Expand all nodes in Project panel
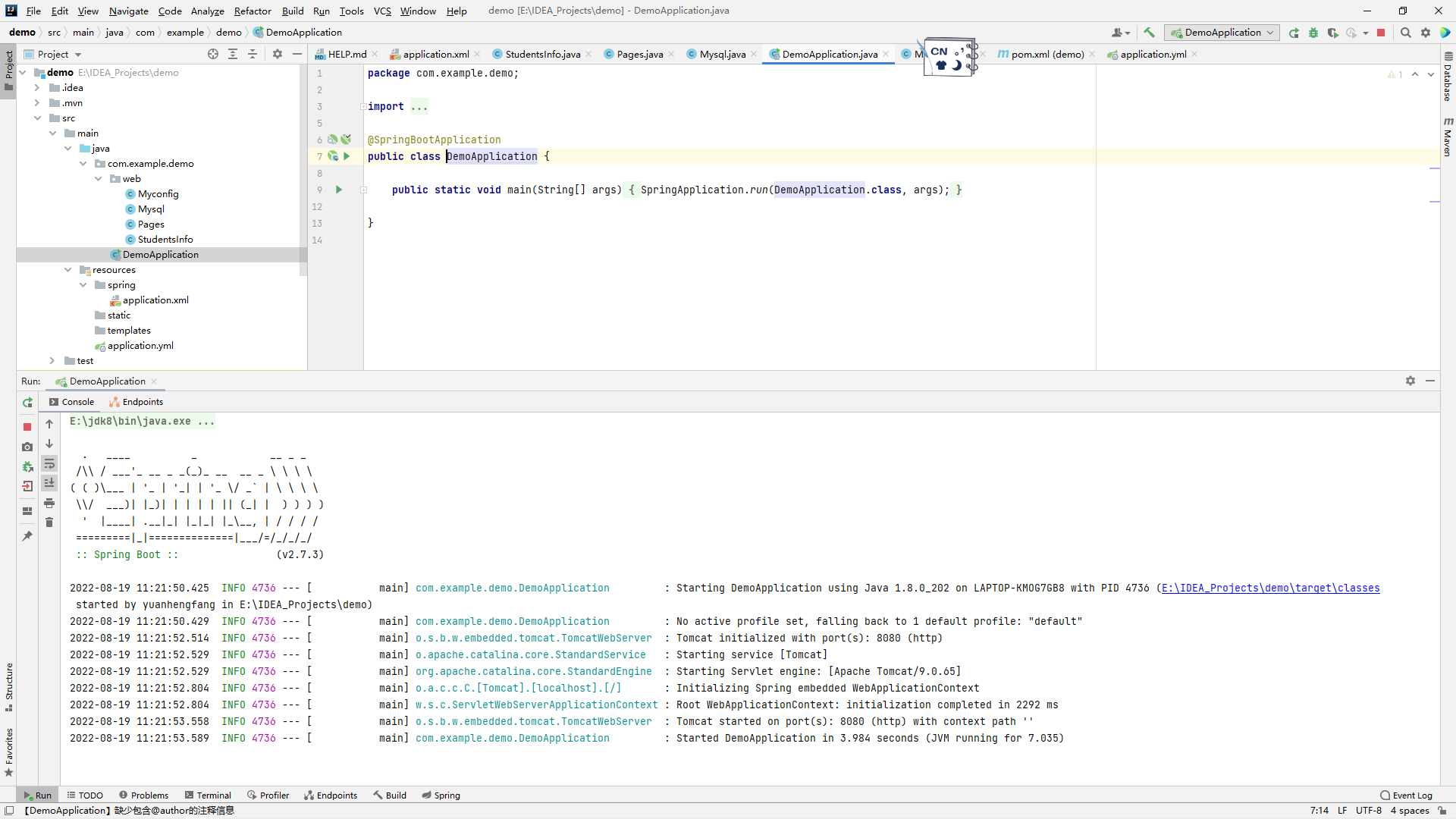Image resolution: width=1456 pixels, height=819 pixels. 233,54
